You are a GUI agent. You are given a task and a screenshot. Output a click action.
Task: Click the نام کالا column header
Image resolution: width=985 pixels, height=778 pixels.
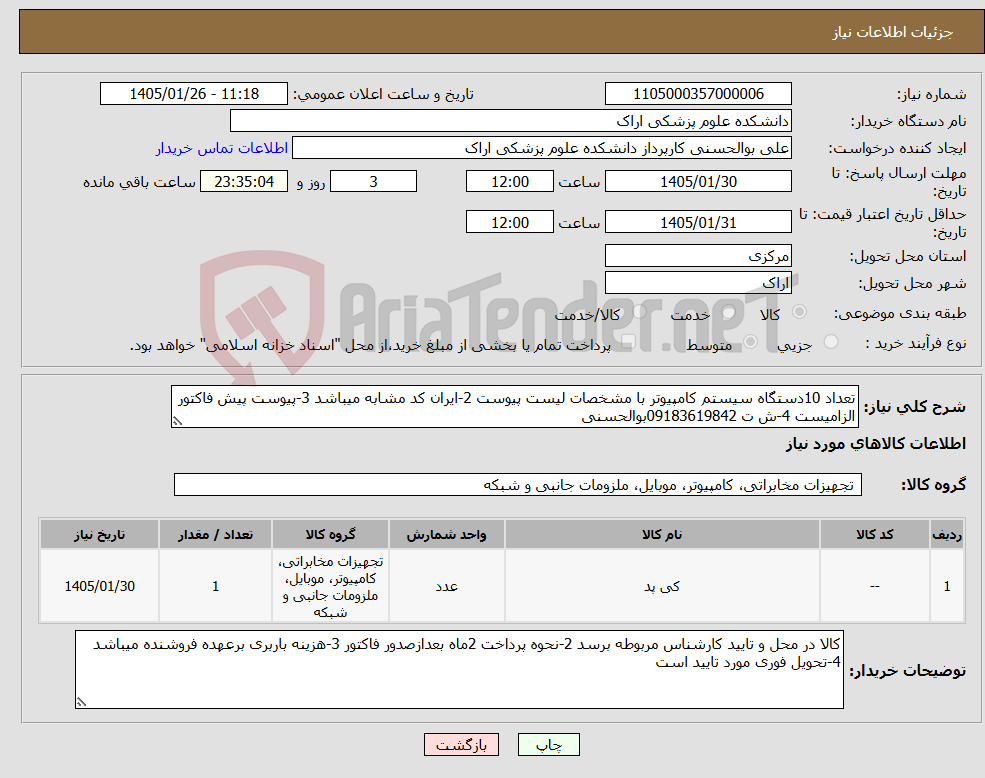pos(661,534)
